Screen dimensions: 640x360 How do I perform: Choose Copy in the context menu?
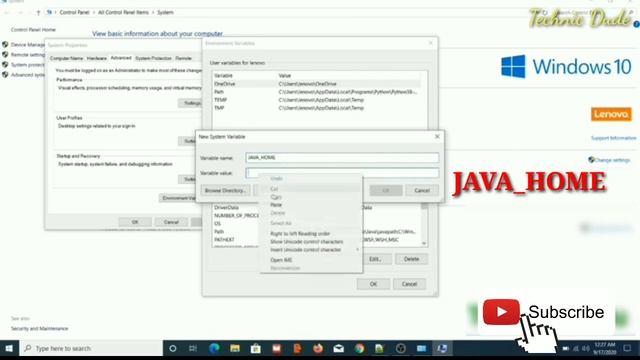pos(276,197)
